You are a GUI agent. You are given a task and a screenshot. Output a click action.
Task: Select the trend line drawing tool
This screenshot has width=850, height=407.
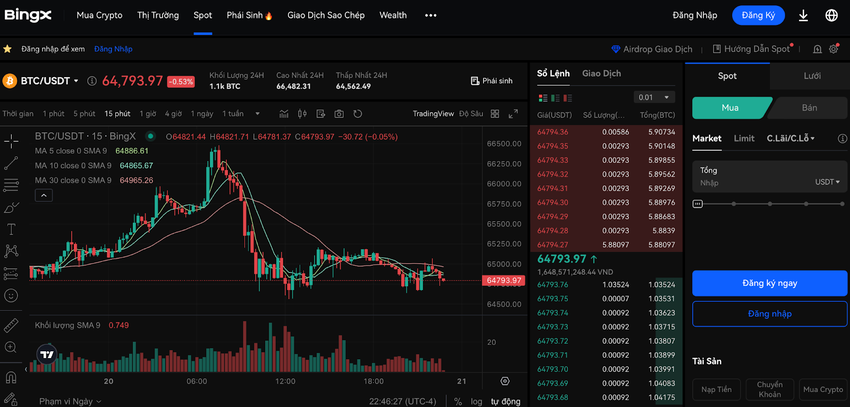tap(11, 163)
